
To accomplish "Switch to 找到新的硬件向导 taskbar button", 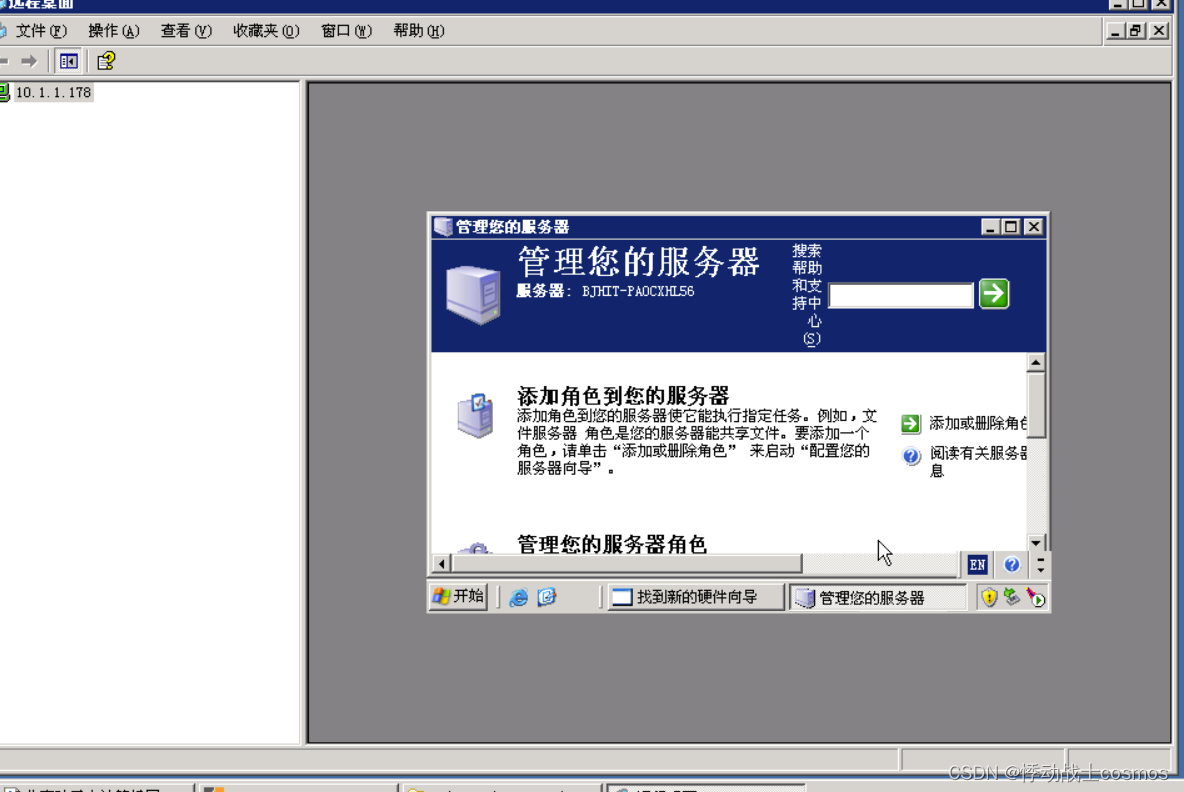I will coord(695,597).
